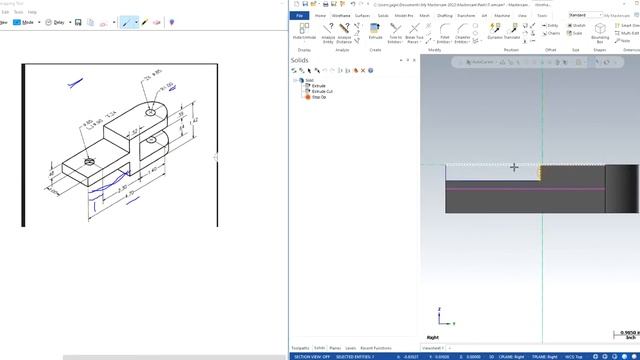Click the Print icon in Mastercam quick access

click(x=325, y=4)
